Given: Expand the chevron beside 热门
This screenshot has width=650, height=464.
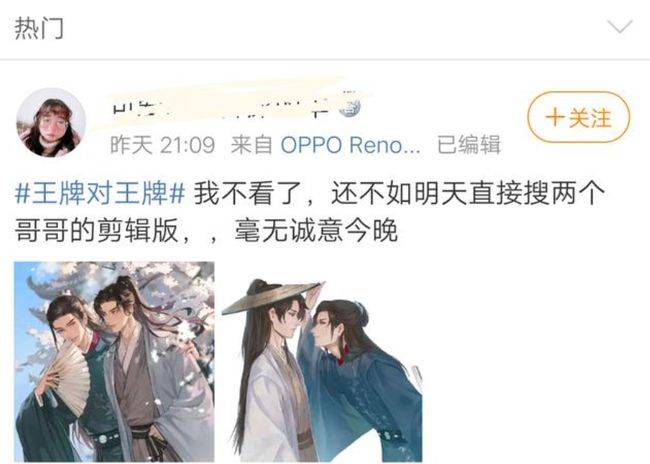Looking at the screenshot, I should coord(619,27).
